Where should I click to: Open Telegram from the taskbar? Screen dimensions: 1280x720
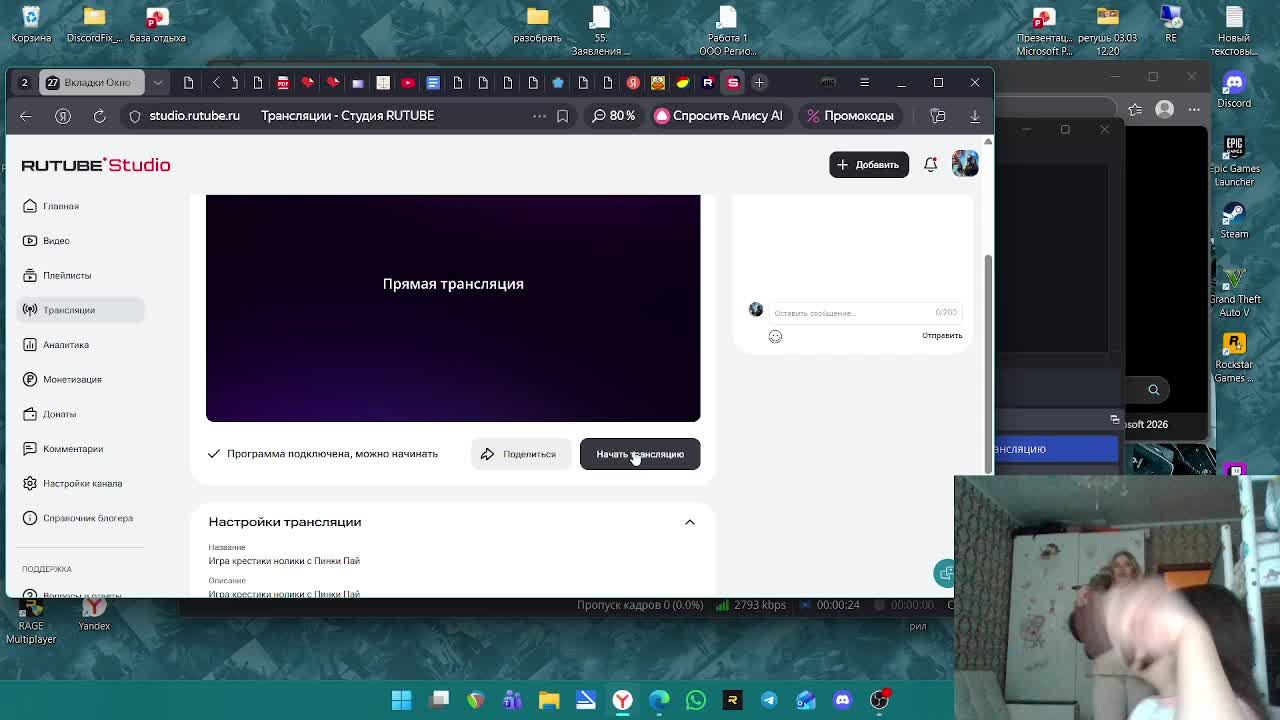pos(769,700)
